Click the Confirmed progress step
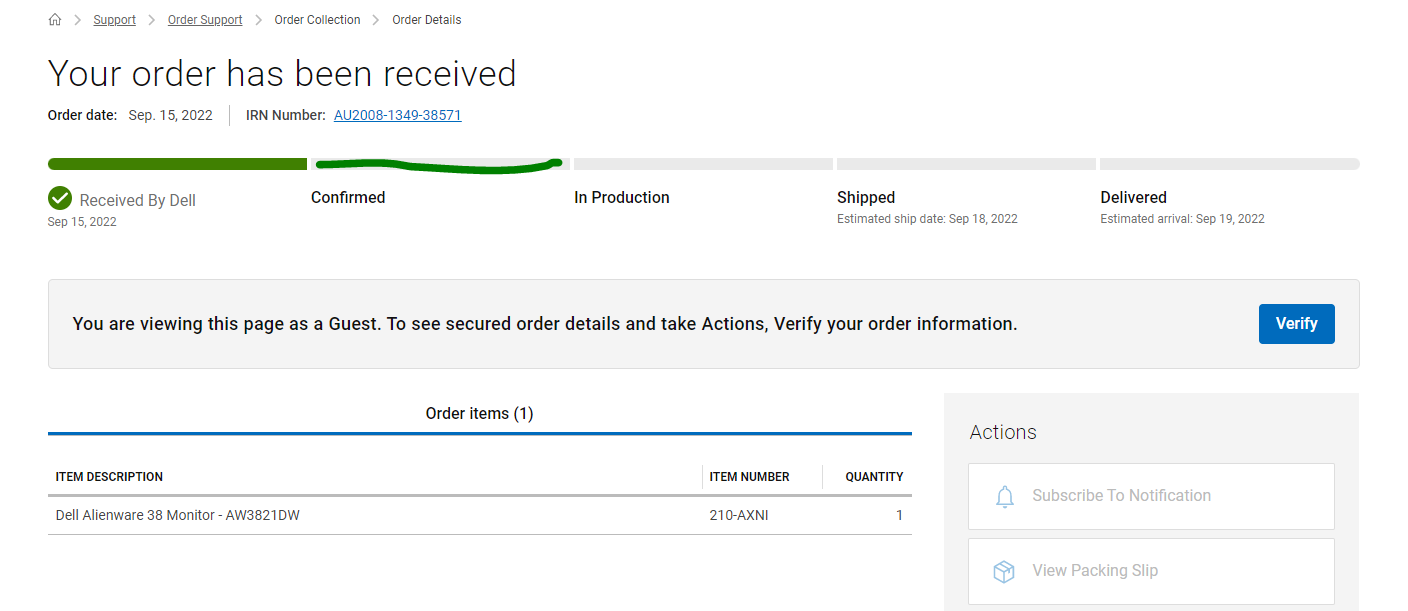The height and width of the screenshot is (611, 1408). pos(348,198)
